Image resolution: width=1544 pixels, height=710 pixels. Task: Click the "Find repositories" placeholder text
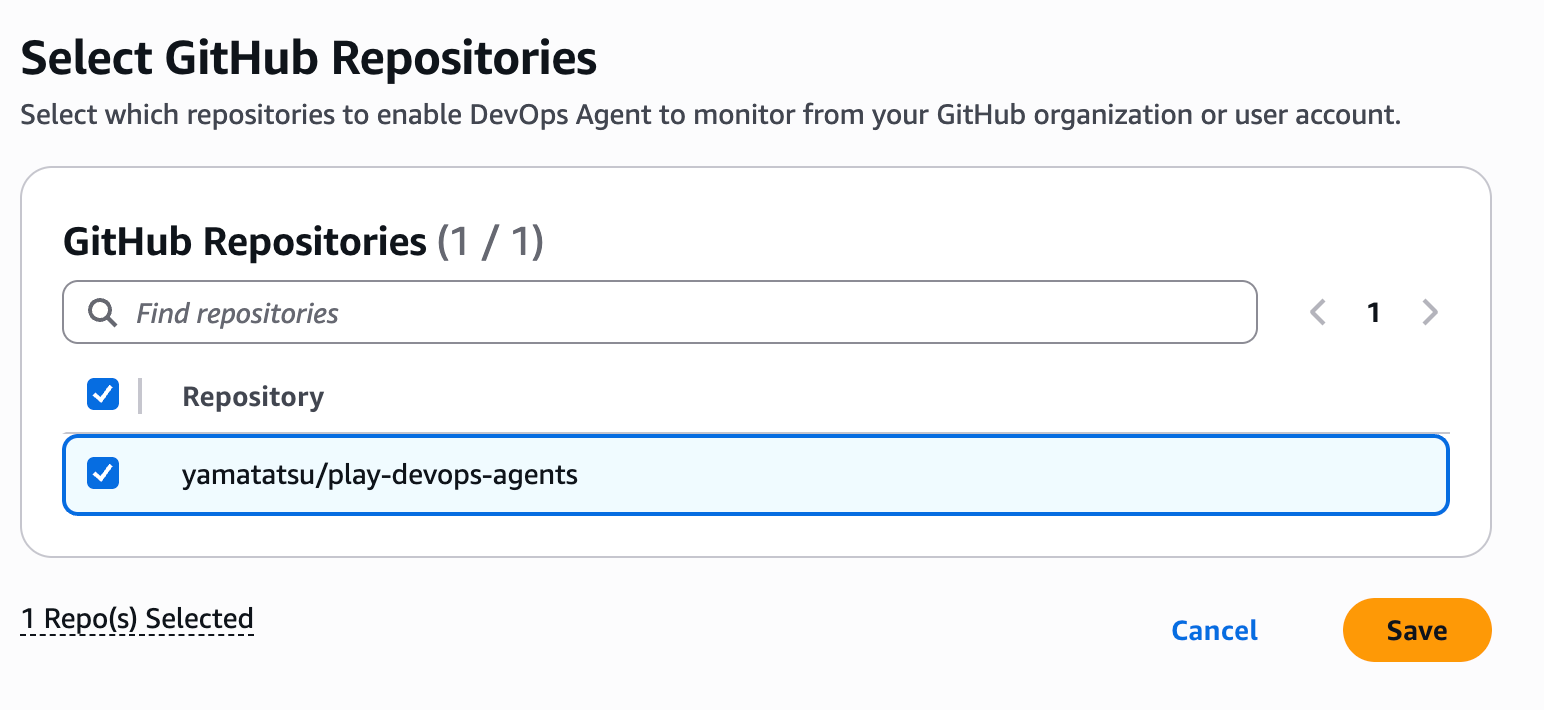point(238,314)
